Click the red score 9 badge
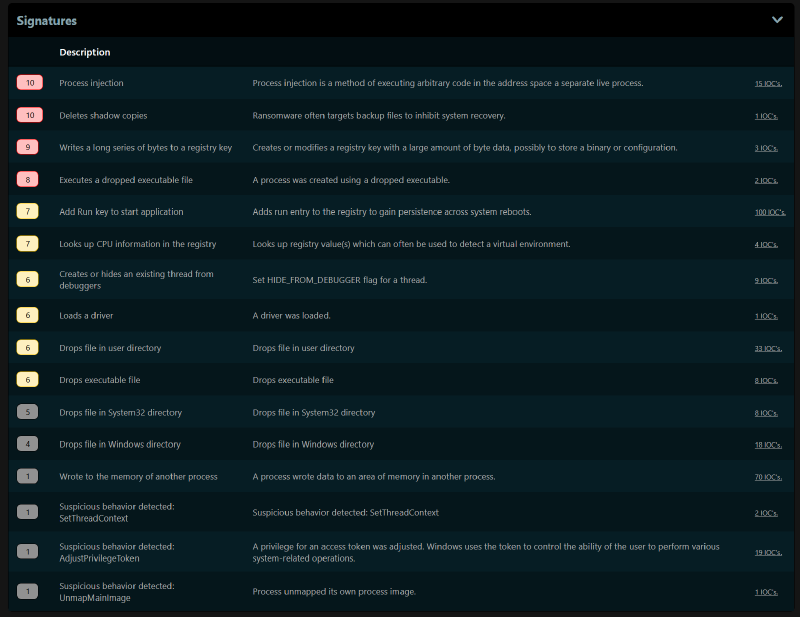 pos(28,148)
